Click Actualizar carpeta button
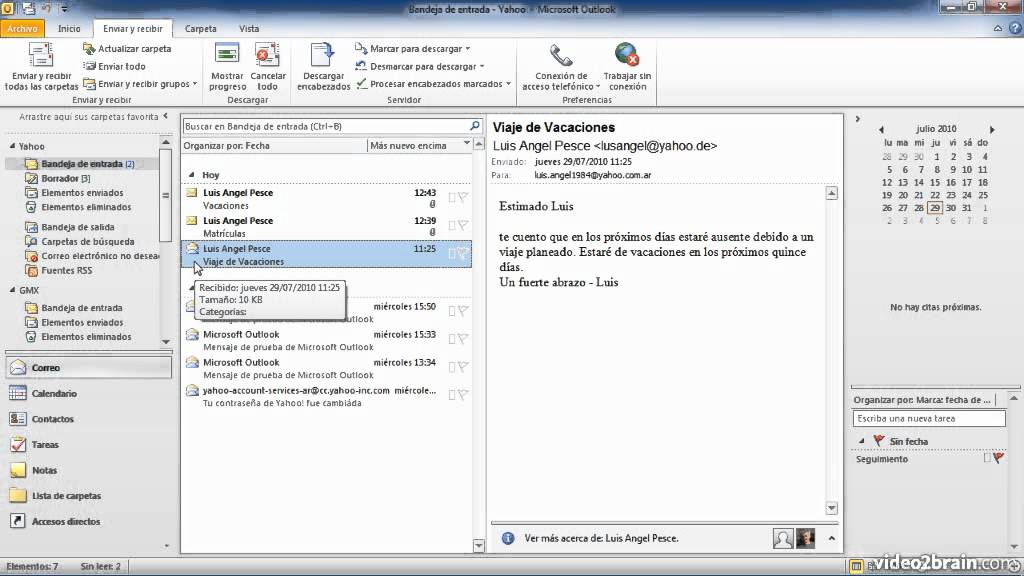 pos(127,48)
